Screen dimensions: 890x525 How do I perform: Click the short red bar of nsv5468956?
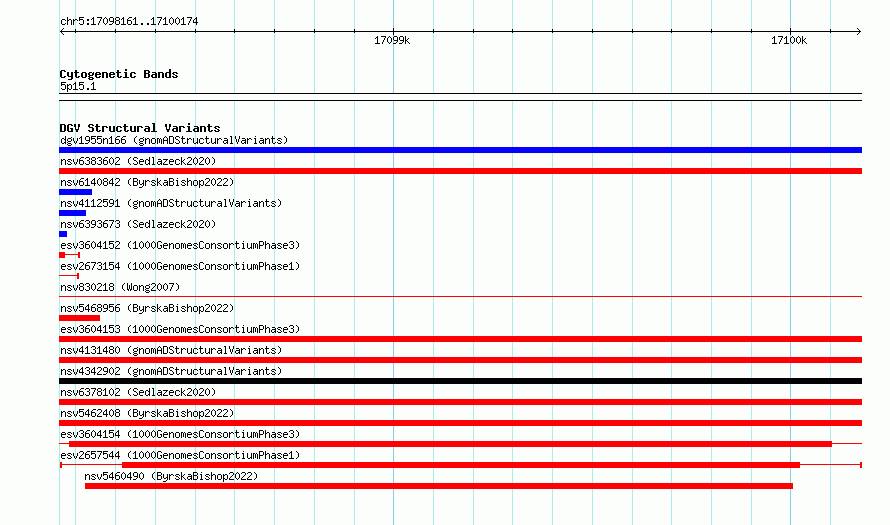(x=79, y=318)
